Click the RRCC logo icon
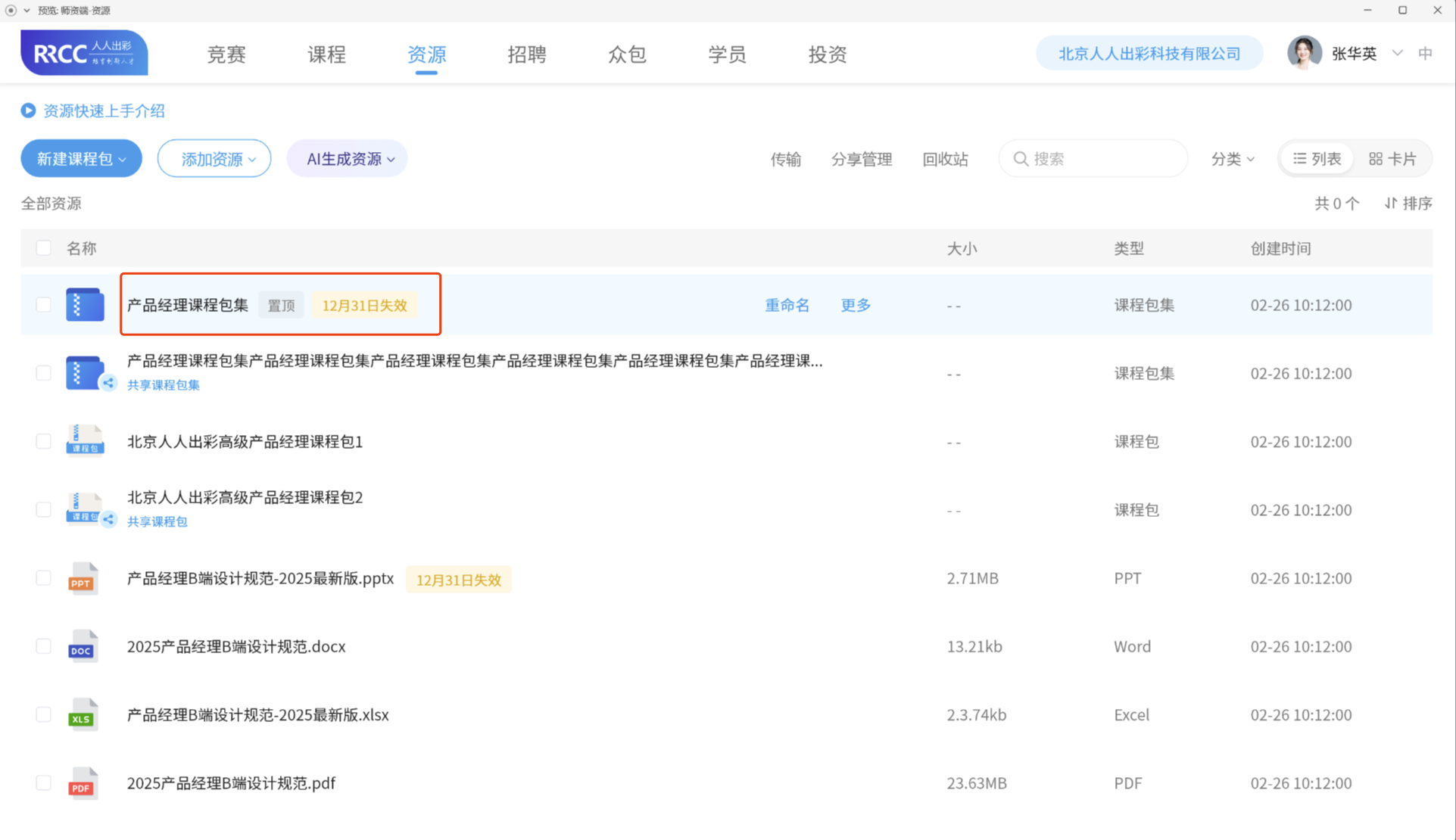Screen dimensions: 1456x840 (x=84, y=53)
